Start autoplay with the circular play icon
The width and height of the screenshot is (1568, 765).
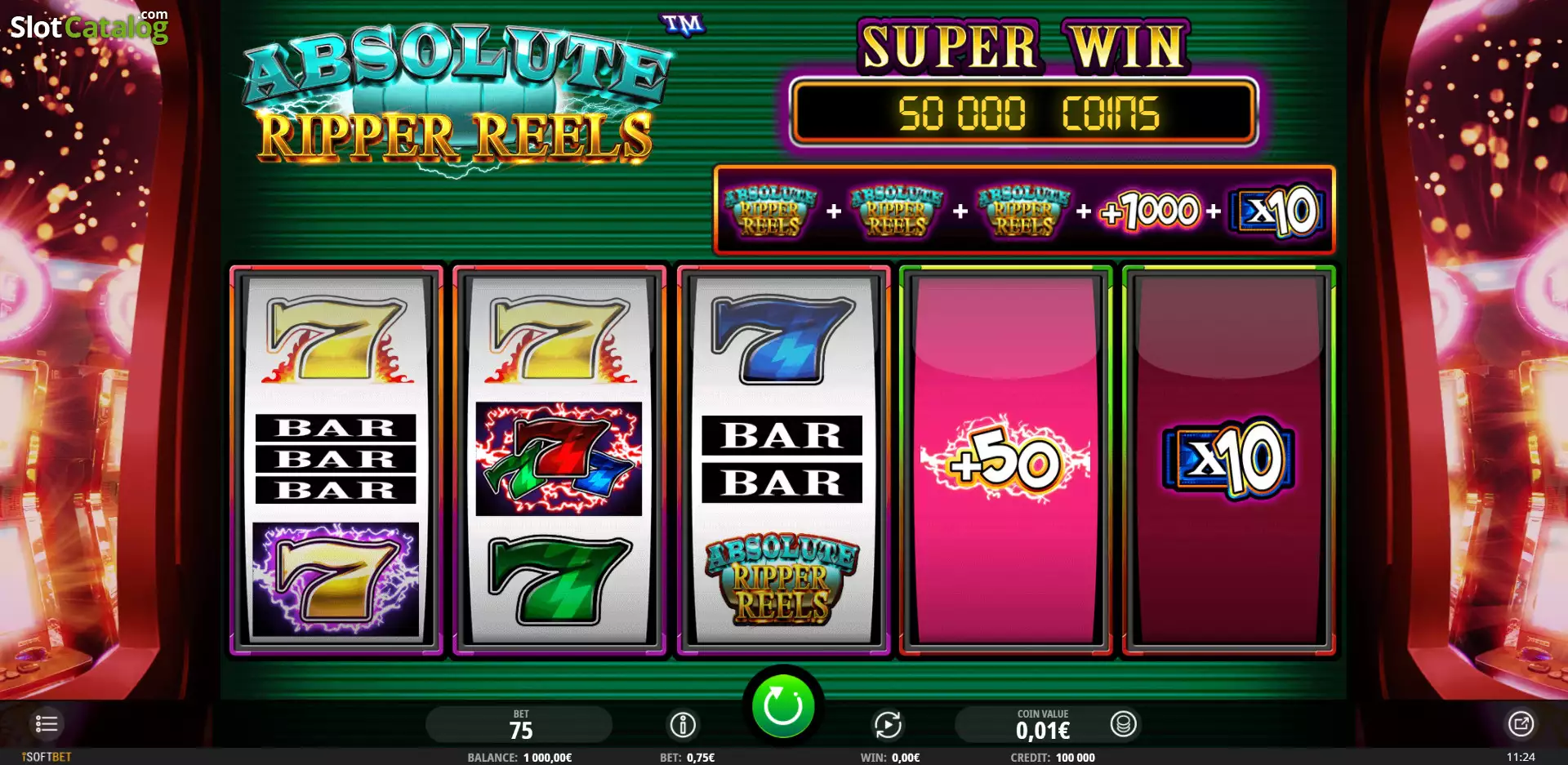[x=888, y=724]
